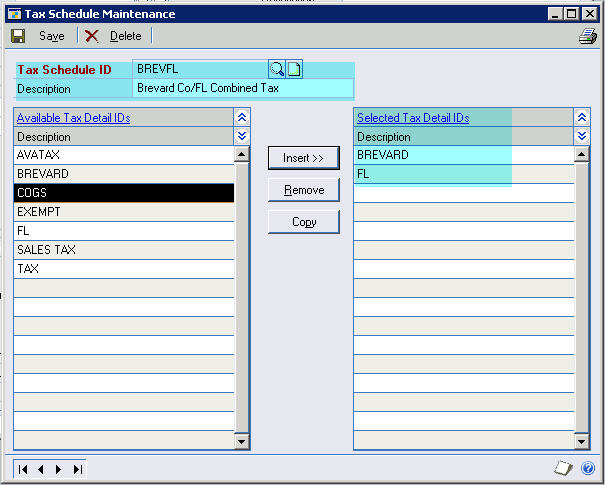Viewport: 605px width, 485px height.
Task: Select BREVARD in the selected list
Action: pos(464,155)
